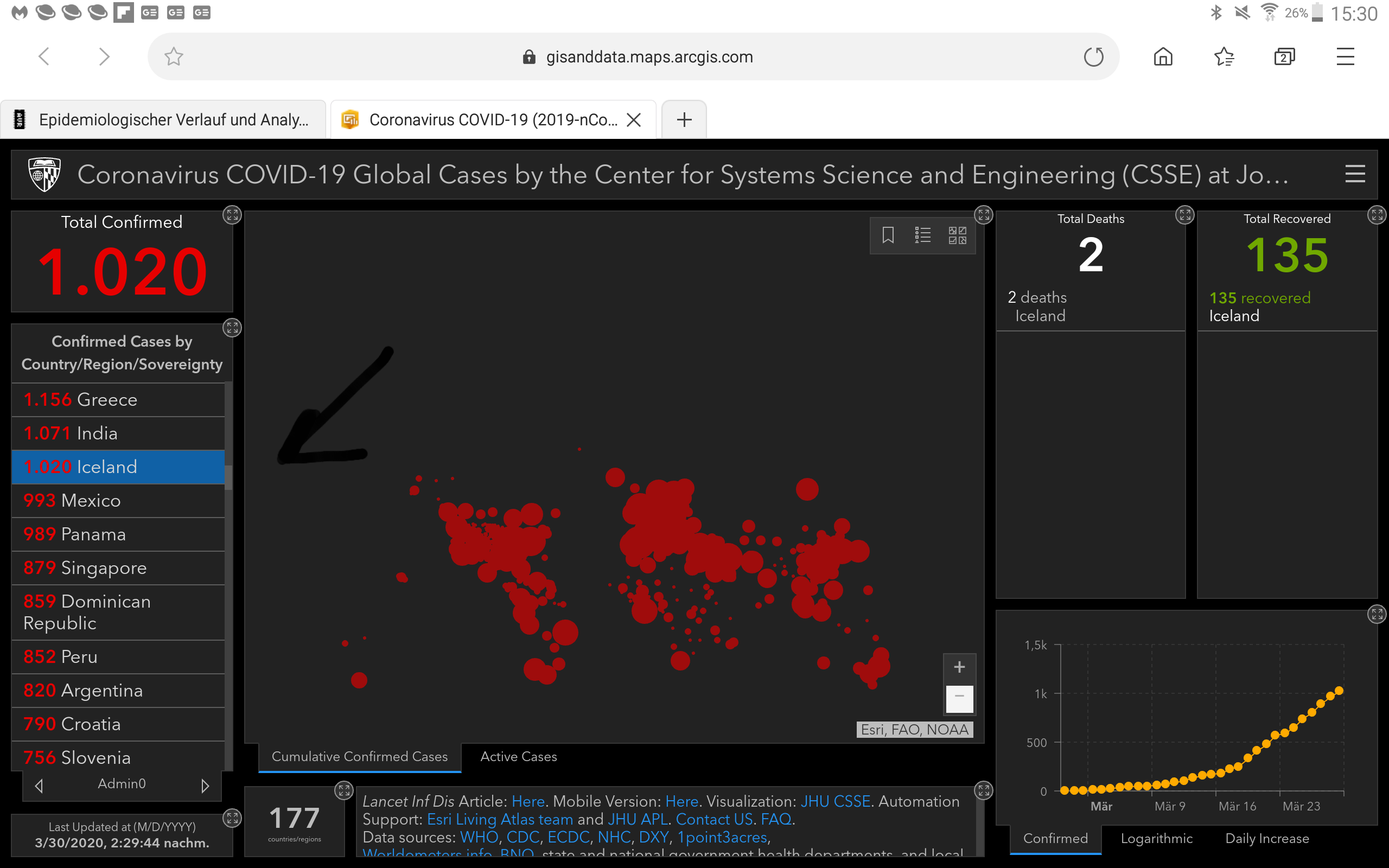Select Dominican Republic in country list
The height and width of the screenshot is (868, 1389).
click(118, 612)
